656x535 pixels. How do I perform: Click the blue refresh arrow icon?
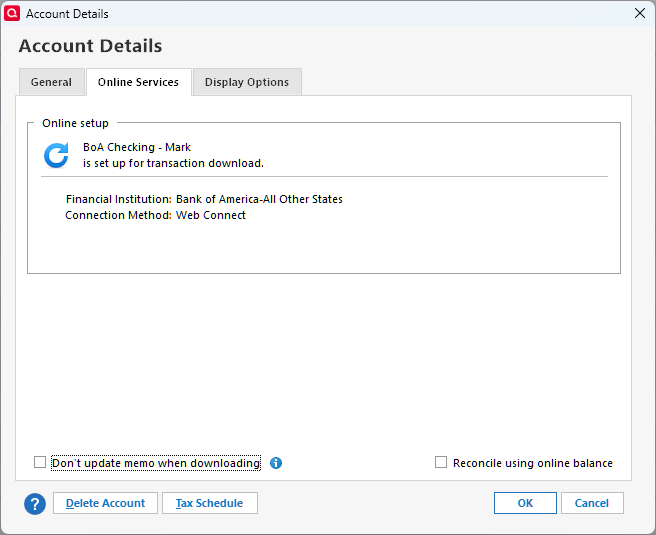point(56,155)
